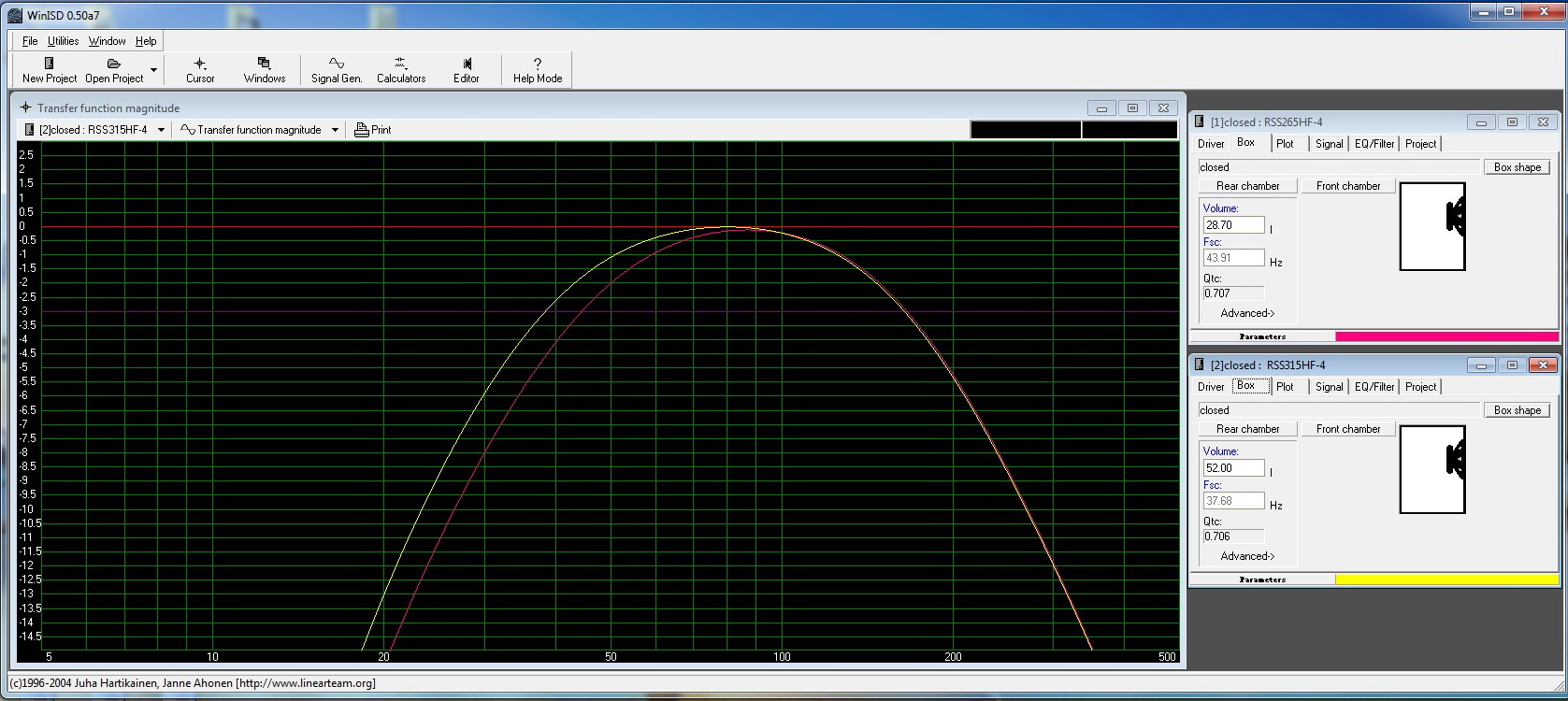The image size is (1568, 701).
Task: Open the driver Editor
Action: click(467, 70)
